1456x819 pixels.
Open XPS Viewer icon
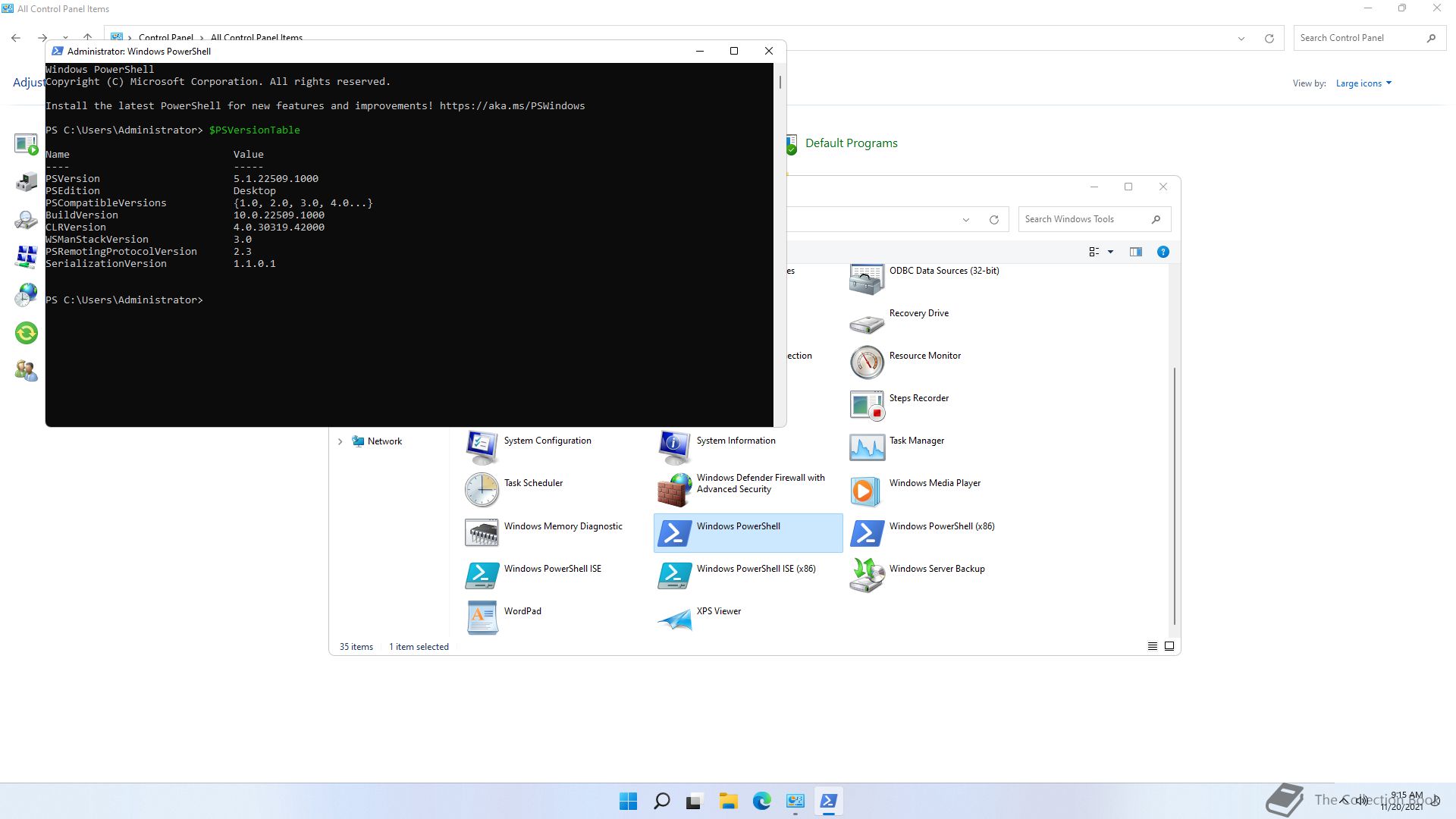click(674, 619)
